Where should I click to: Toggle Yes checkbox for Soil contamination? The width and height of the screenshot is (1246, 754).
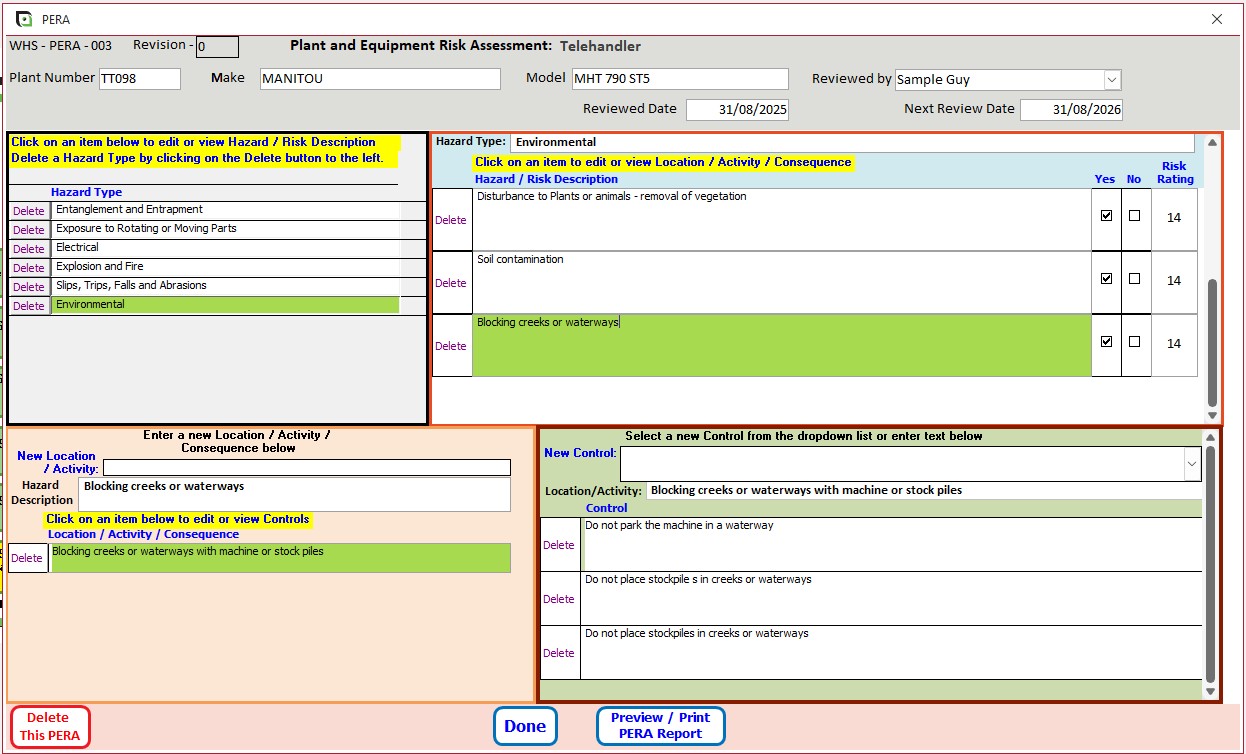click(1106, 279)
